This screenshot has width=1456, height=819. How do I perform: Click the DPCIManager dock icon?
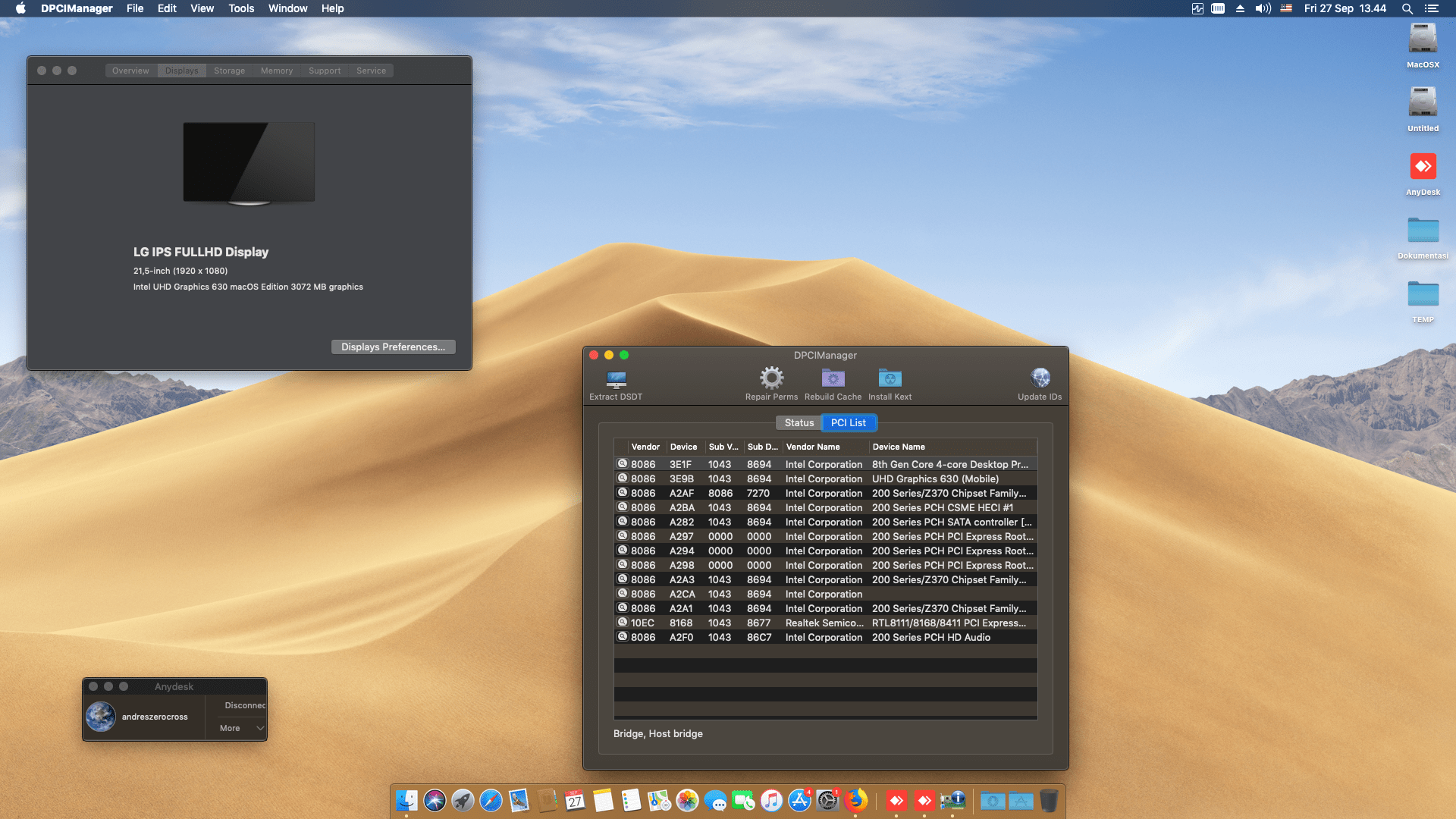[952, 800]
